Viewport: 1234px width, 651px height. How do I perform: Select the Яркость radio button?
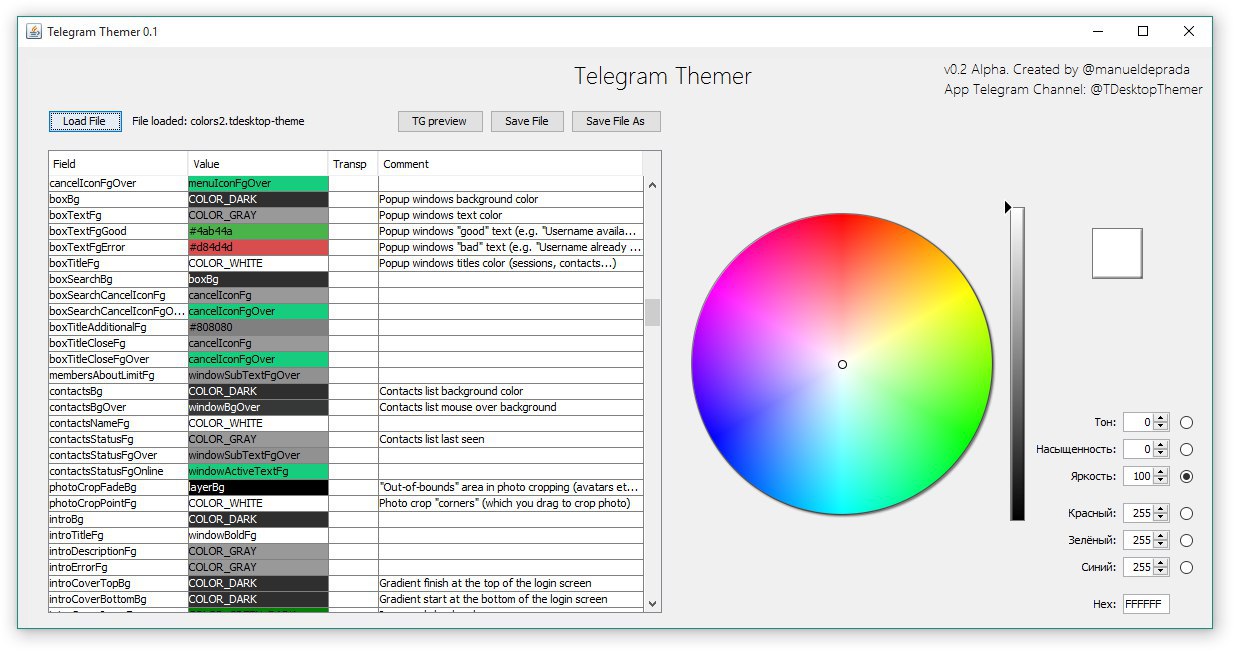coord(1186,476)
